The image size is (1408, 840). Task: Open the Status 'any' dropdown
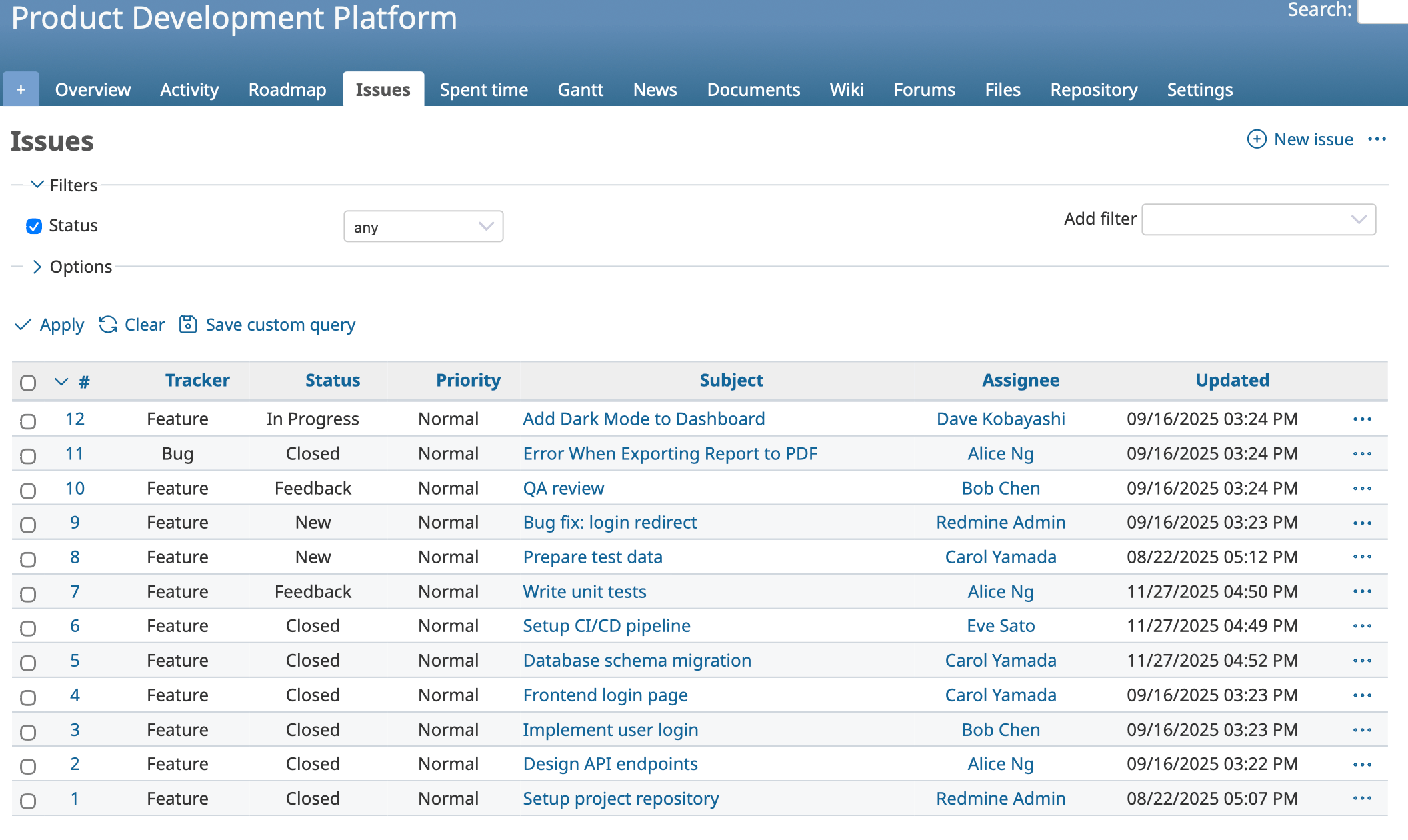click(423, 227)
